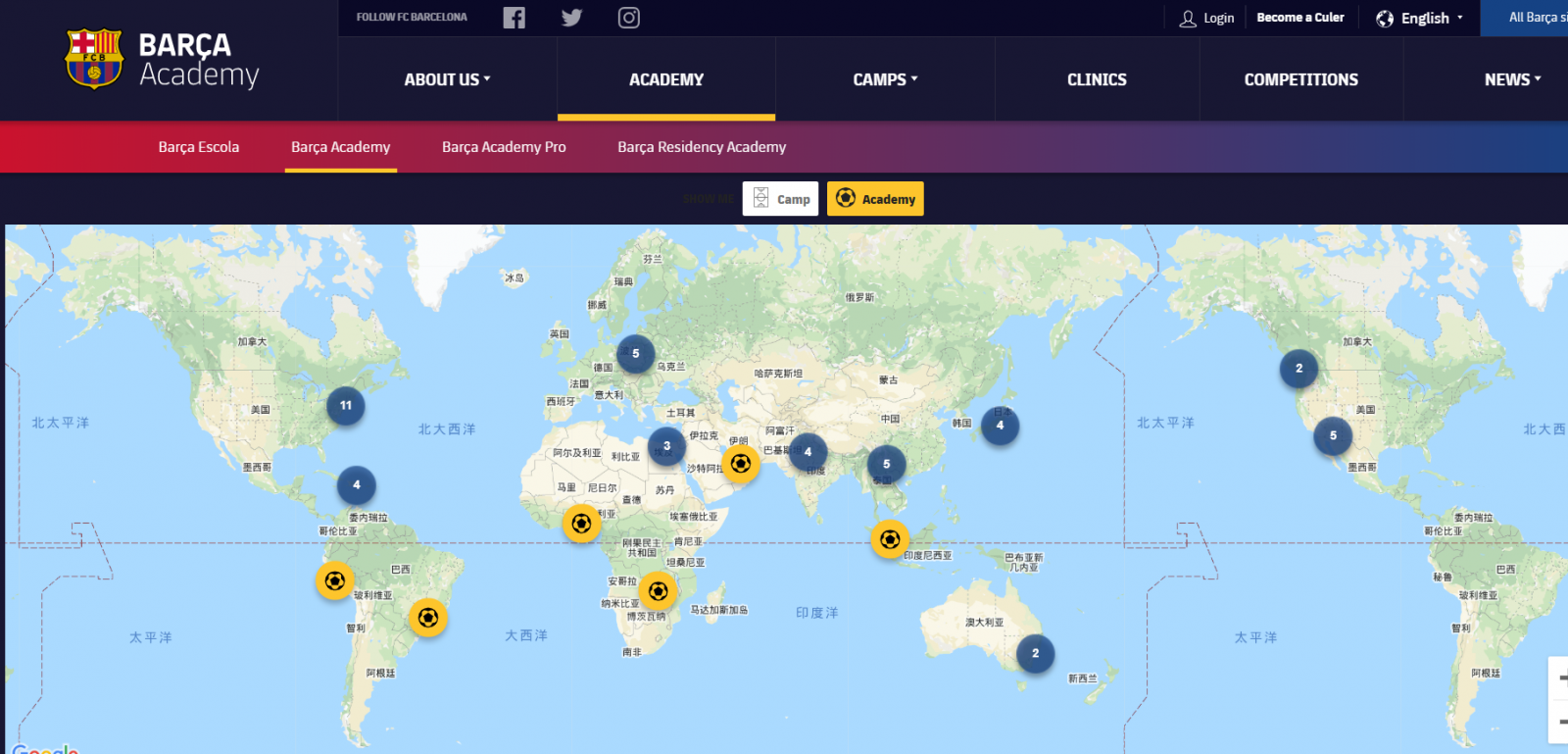1568x754 pixels.
Task: Select the academy ball marker in southern Africa
Action: point(659,591)
